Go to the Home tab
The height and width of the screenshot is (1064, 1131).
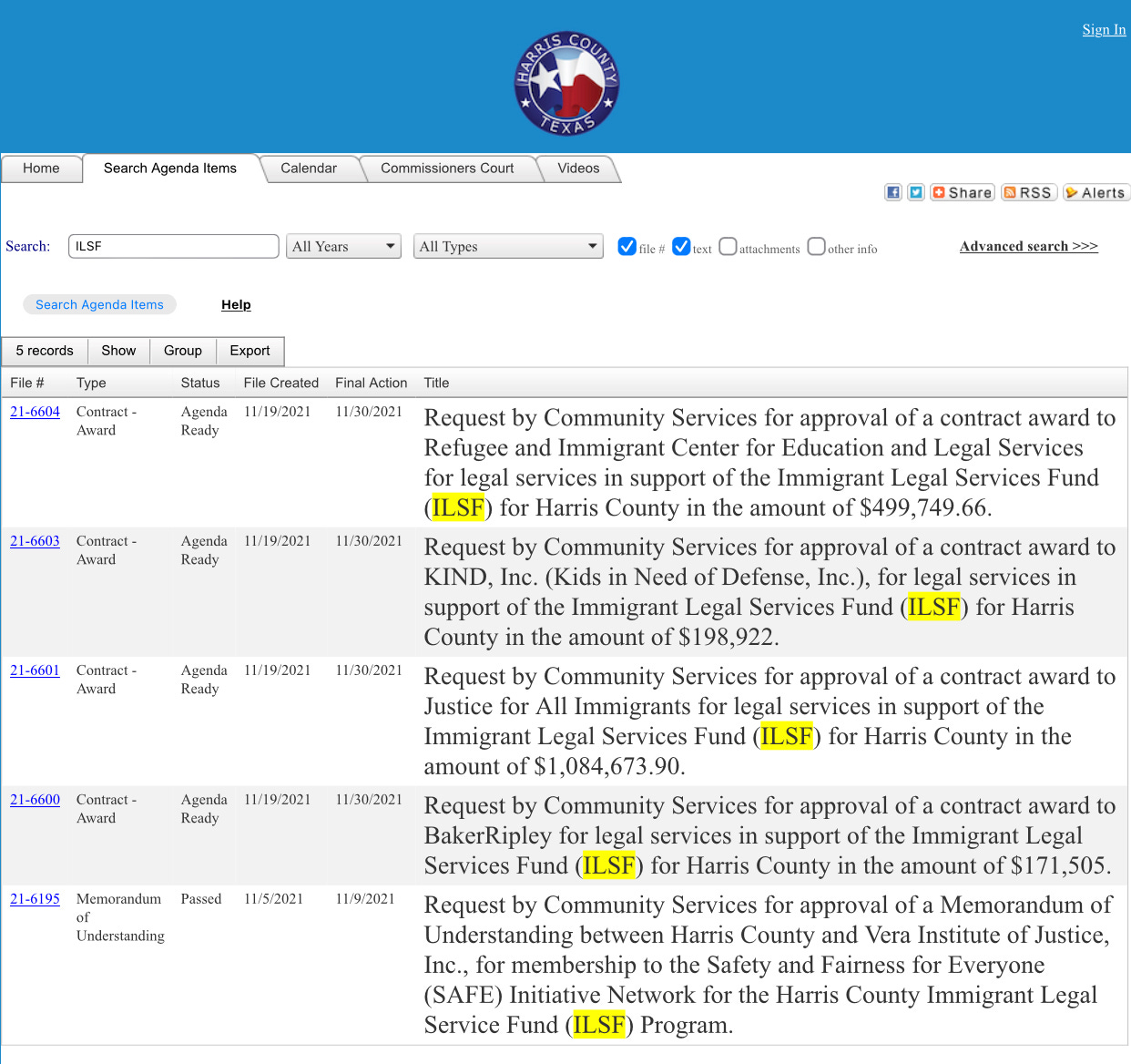(x=41, y=169)
